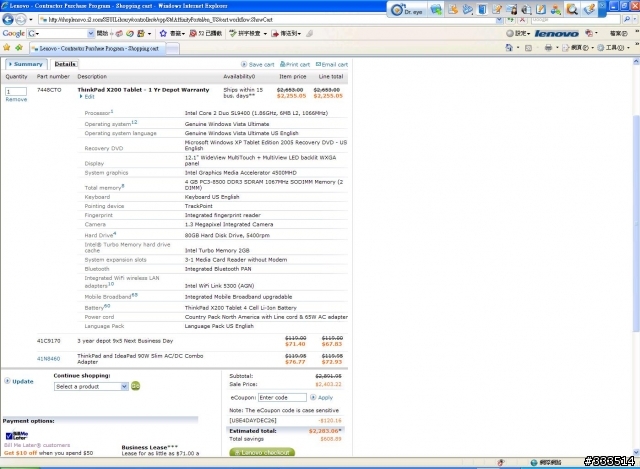Click the Add to Favorites icon
The image size is (640, 469).
coord(19,48)
